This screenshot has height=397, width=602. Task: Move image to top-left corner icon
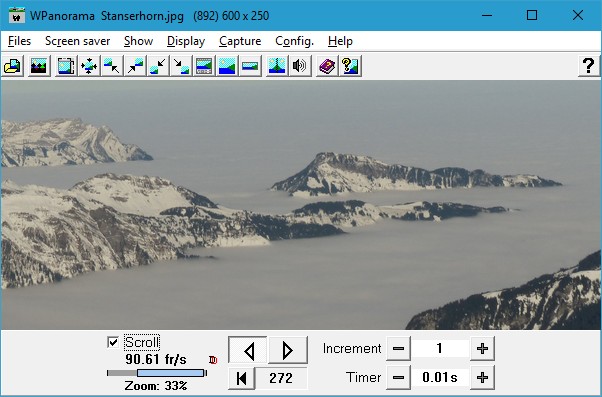(x=112, y=66)
